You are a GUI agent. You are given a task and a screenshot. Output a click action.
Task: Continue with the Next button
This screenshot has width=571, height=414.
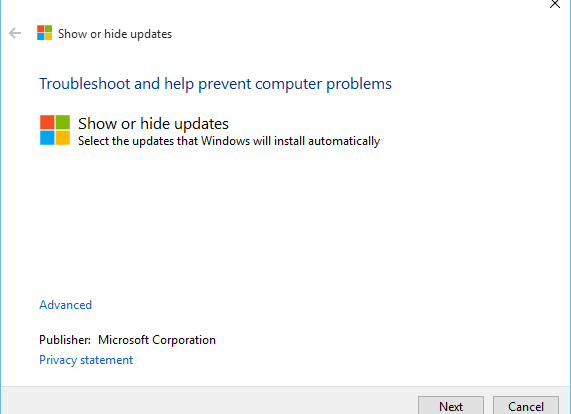[451, 405]
